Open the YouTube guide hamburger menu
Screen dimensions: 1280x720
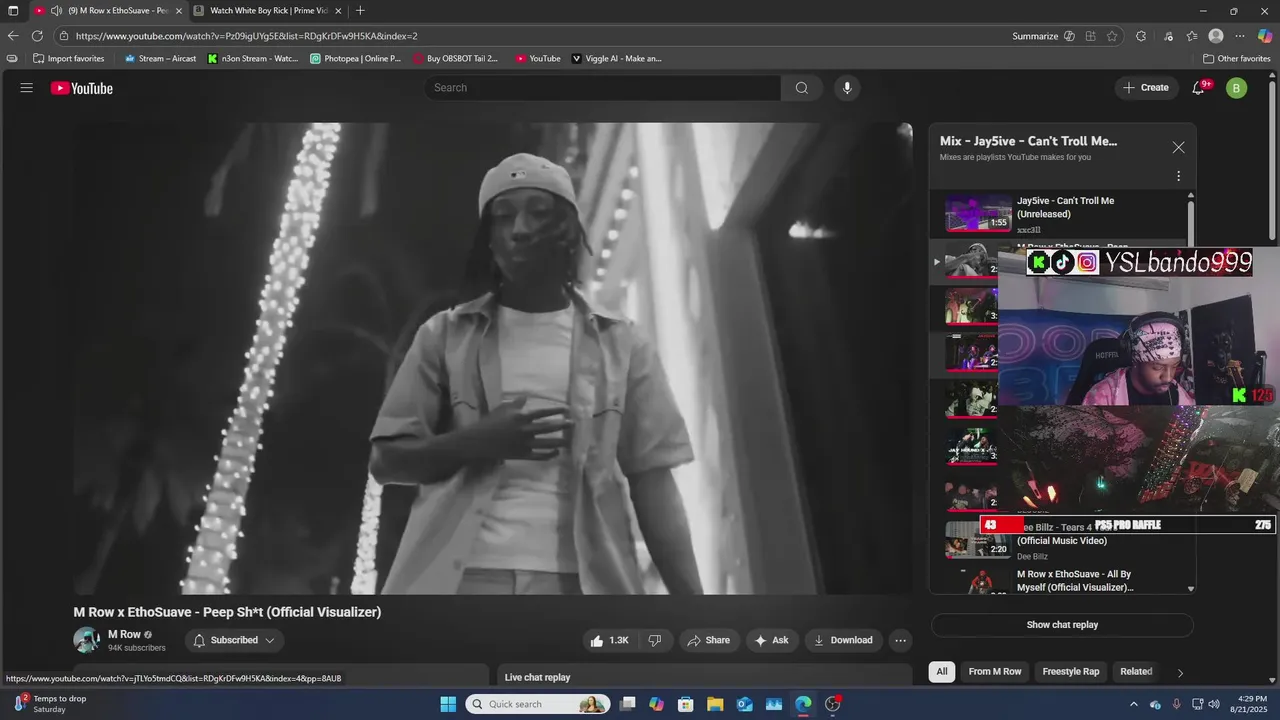[27, 88]
